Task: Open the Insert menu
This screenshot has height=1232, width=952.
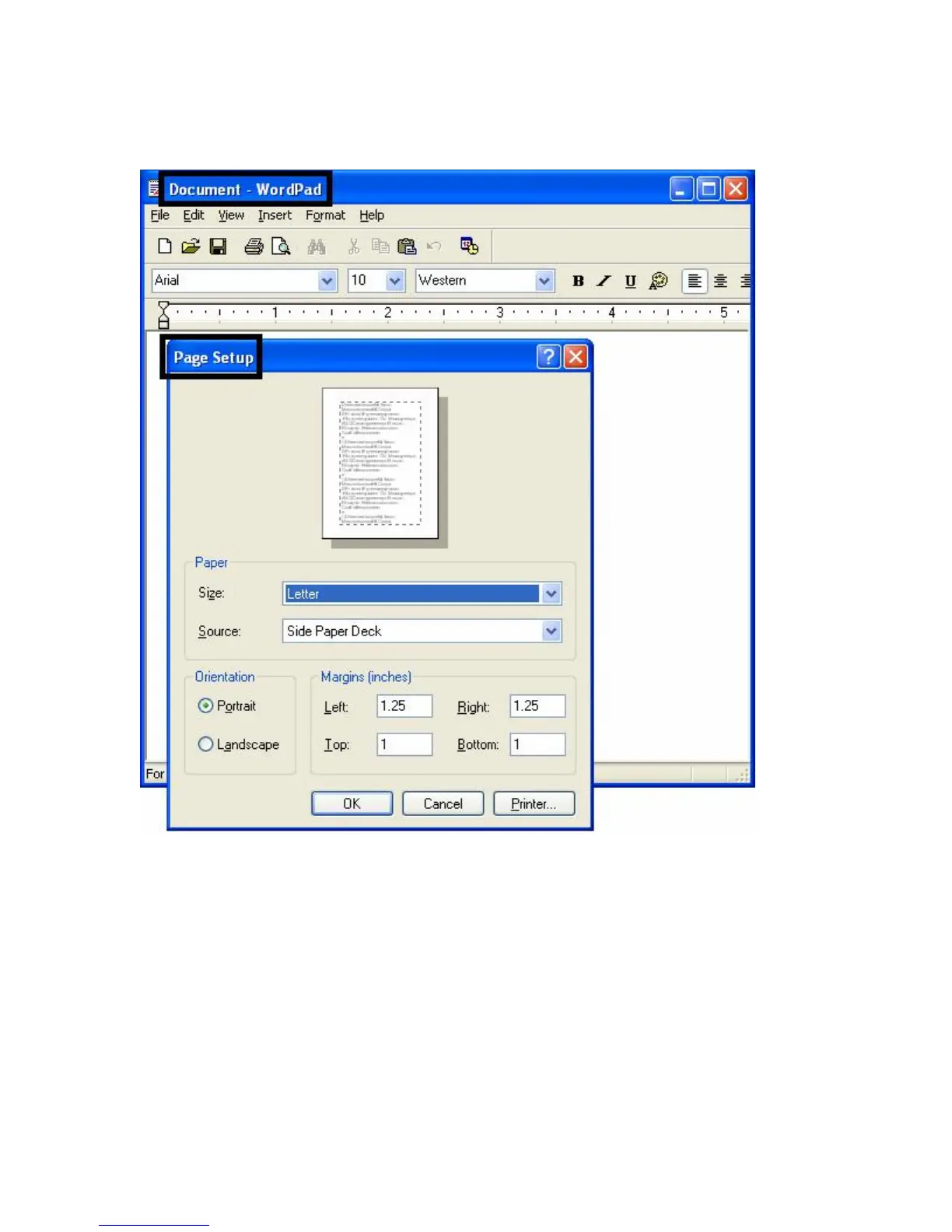Action: pos(275,215)
